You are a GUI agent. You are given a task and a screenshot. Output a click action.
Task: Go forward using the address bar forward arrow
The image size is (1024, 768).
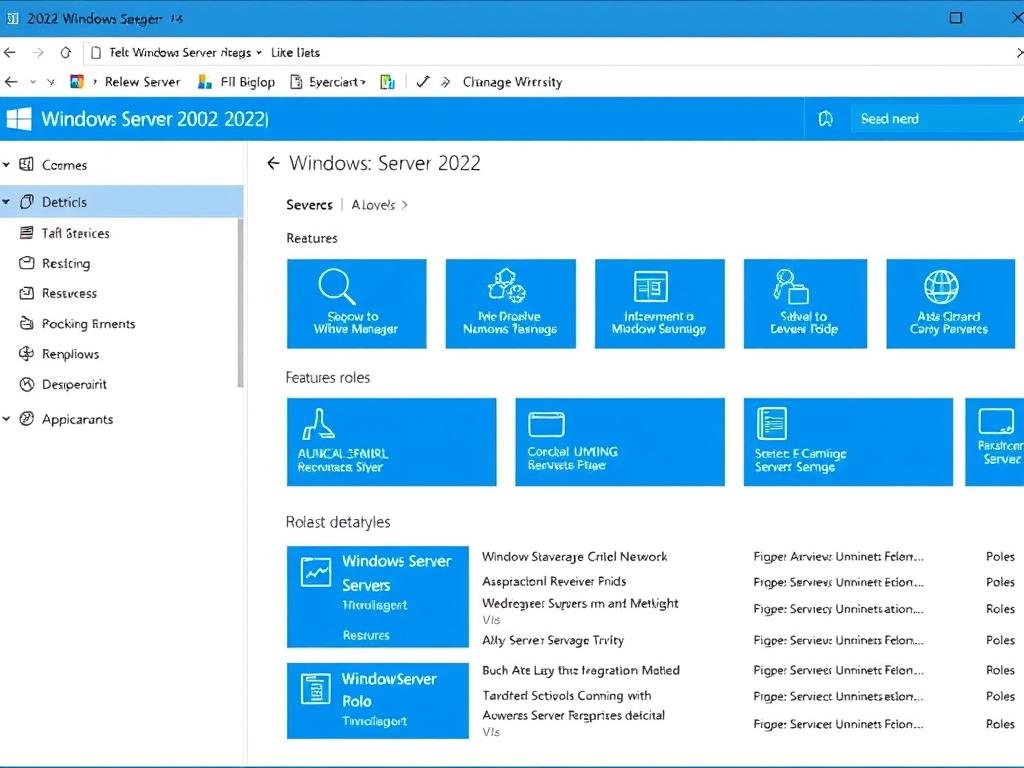38,52
